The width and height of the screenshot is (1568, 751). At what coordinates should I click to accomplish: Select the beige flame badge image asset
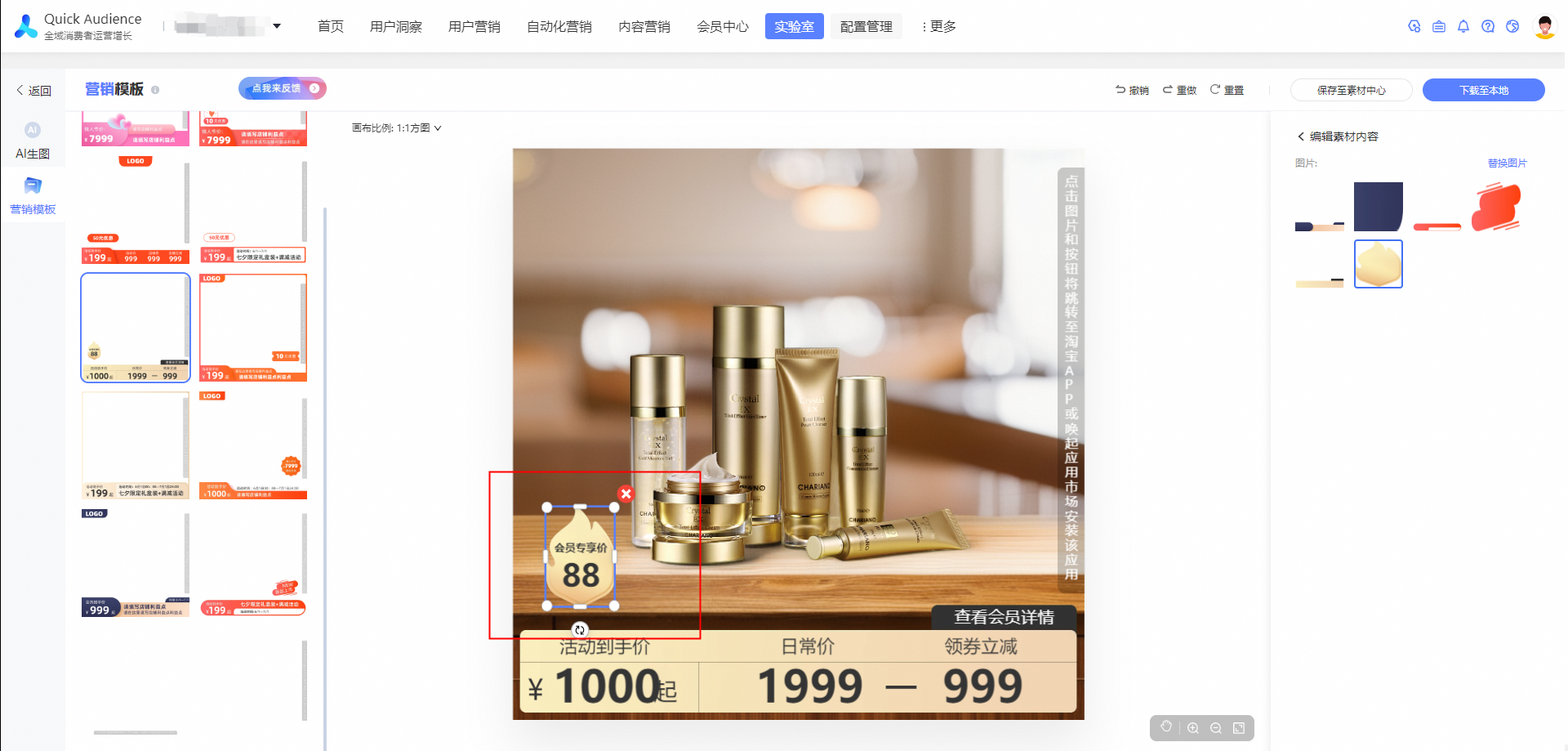(1379, 264)
